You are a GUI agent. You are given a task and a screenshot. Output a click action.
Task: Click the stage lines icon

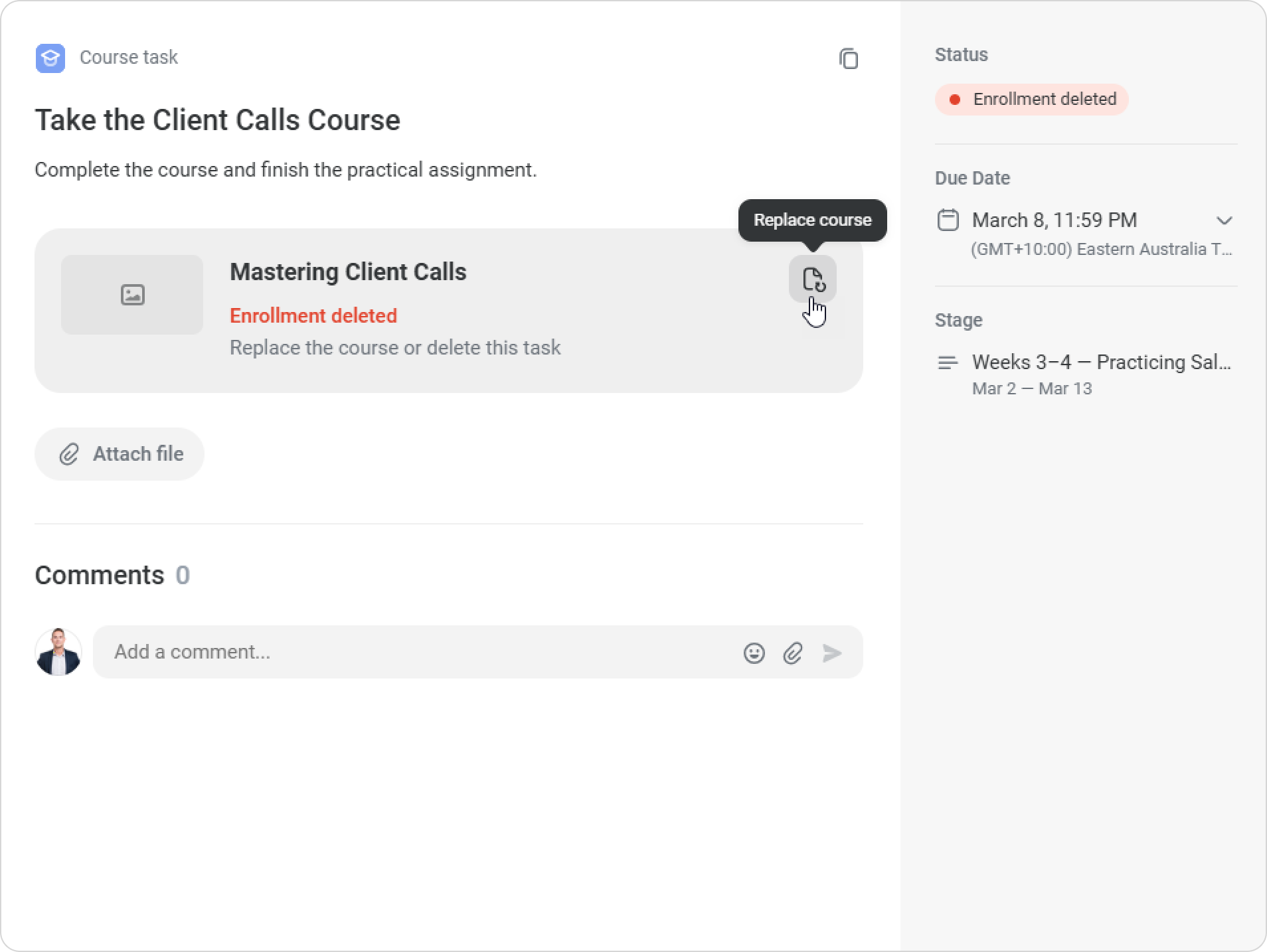948,362
